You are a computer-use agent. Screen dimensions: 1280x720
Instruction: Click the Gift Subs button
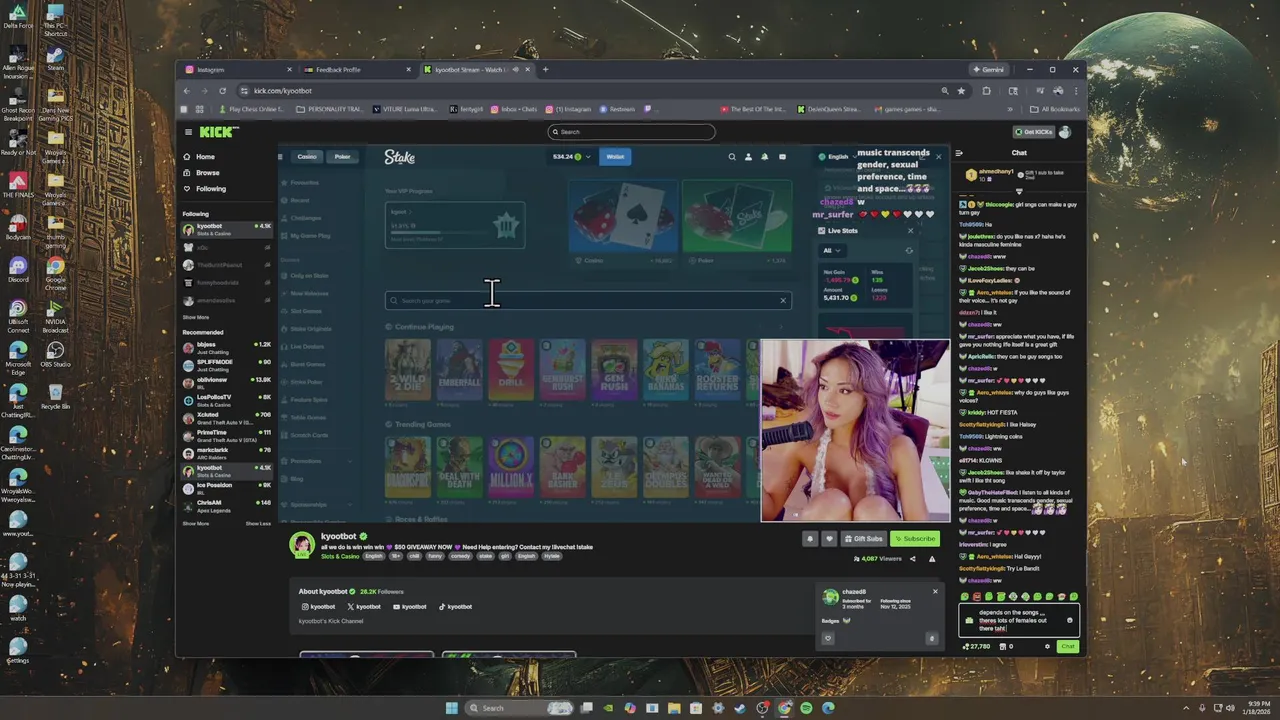[x=863, y=539]
